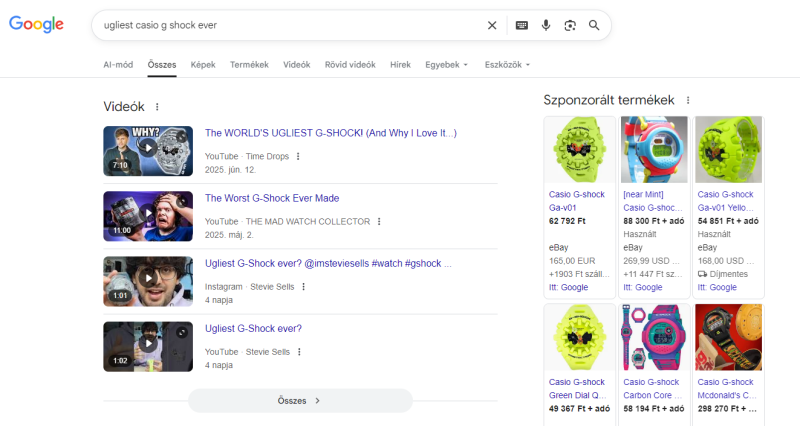Click the 54 851 Ft green watch image
This screenshot has width=800, height=426.
(x=729, y=149)
